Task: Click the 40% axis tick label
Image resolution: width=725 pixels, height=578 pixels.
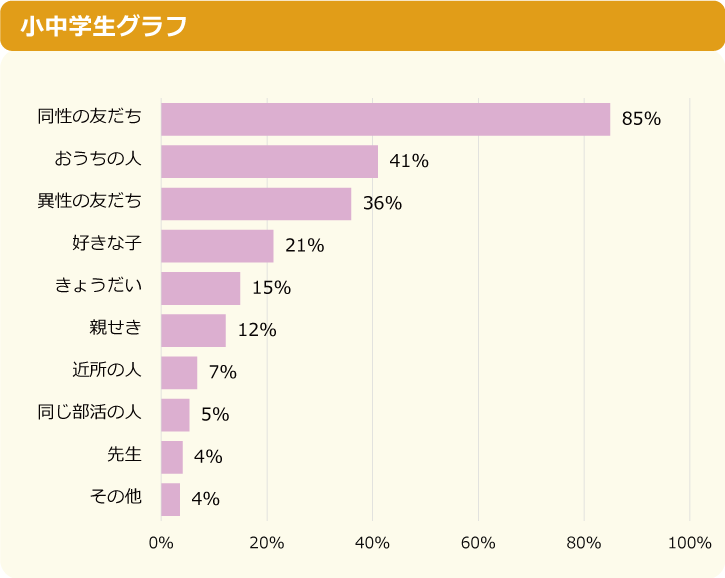Action: point(372,542)
